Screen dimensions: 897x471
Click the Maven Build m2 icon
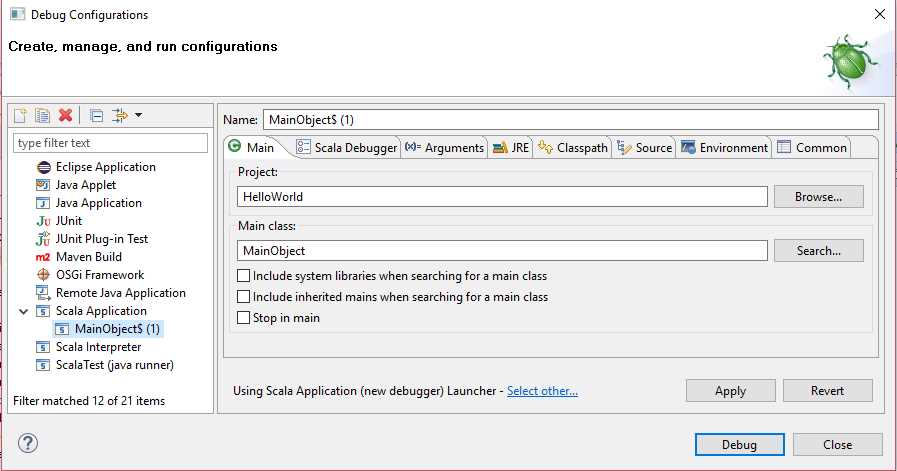click(43, 257)
